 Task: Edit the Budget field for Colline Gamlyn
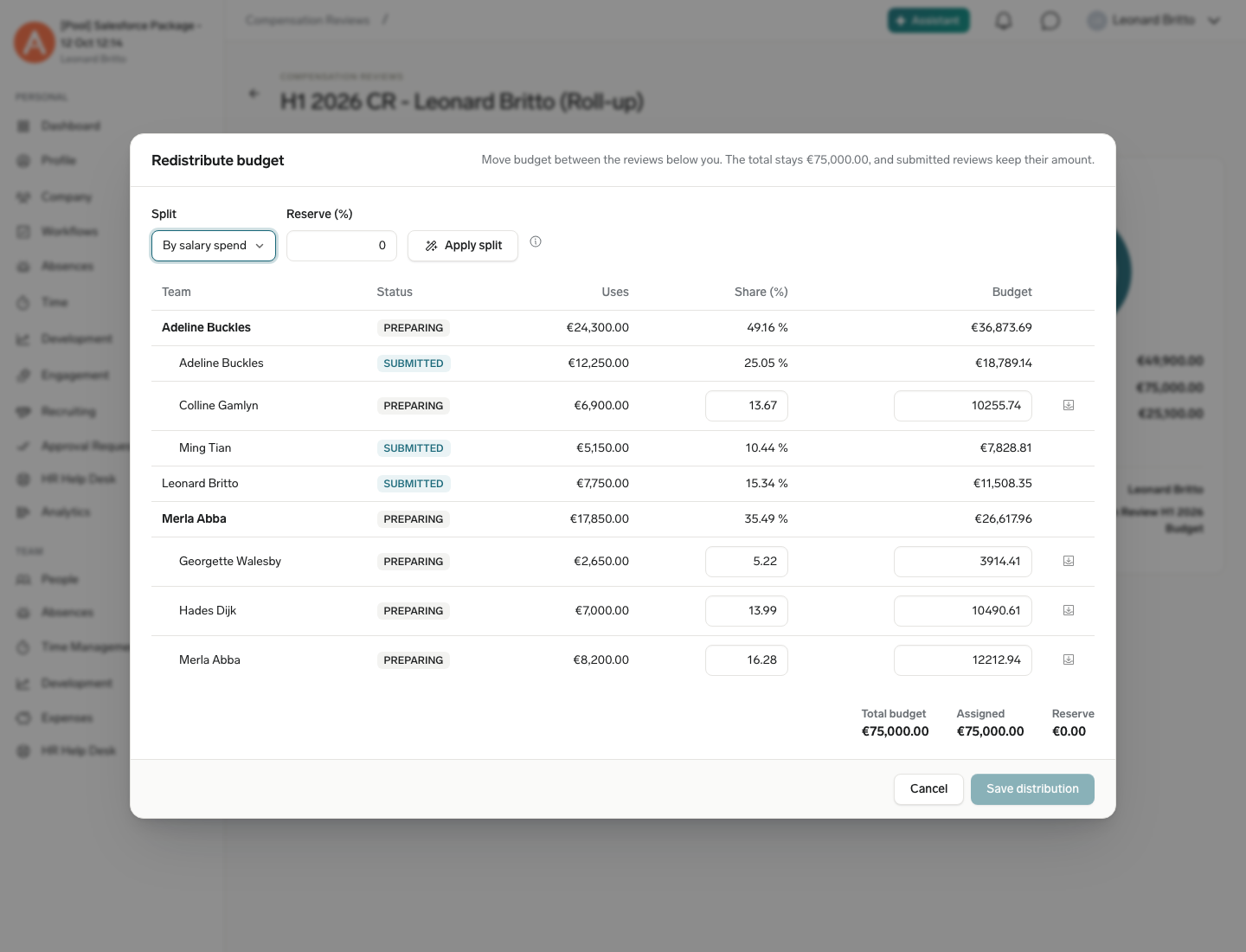963,406
